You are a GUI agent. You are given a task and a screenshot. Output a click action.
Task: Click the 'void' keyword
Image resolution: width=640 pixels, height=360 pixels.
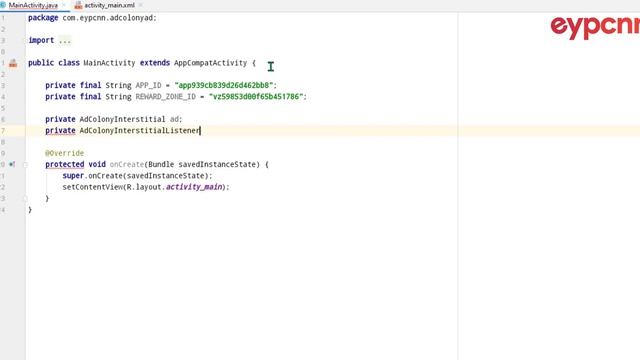(97, 164)
